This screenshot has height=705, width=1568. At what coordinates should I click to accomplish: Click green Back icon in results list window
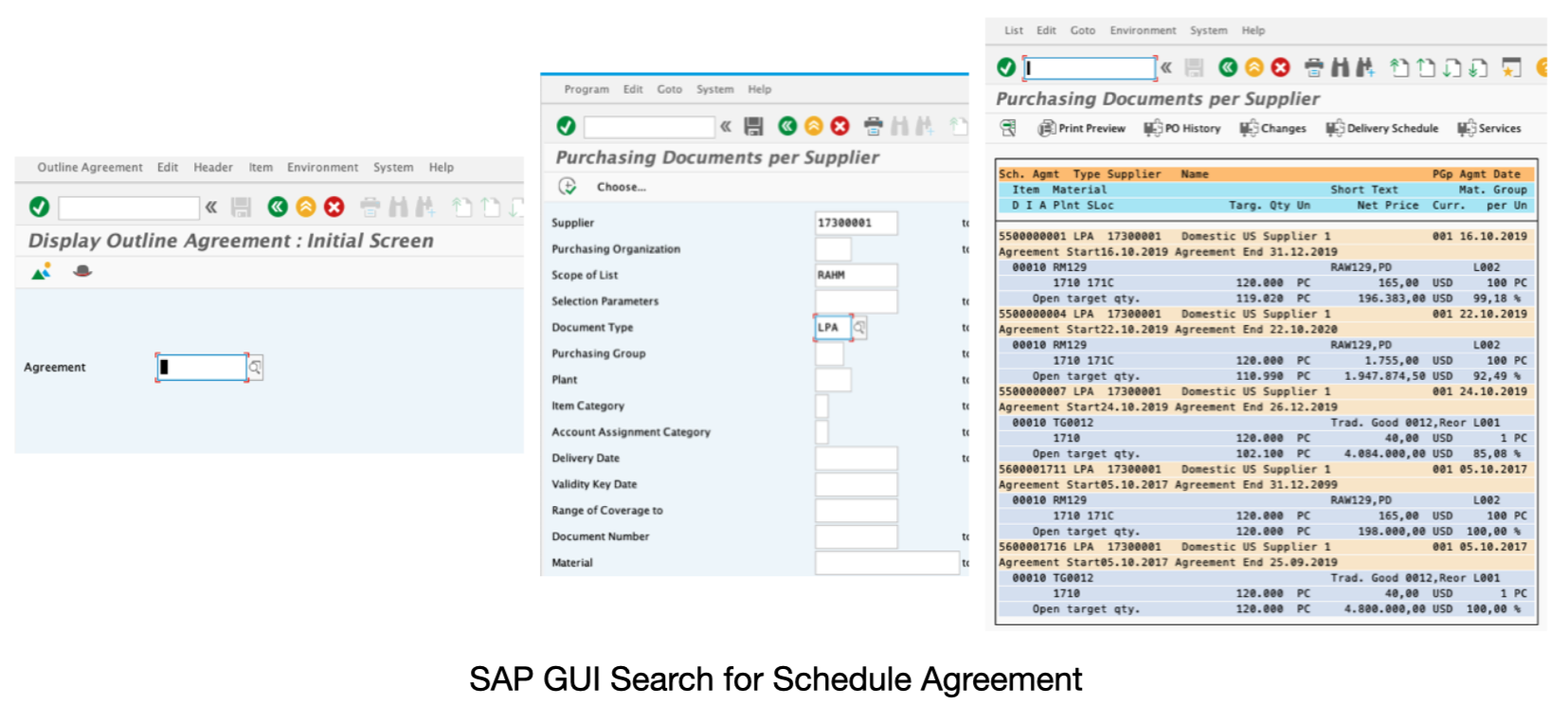tap(1228, 67)
